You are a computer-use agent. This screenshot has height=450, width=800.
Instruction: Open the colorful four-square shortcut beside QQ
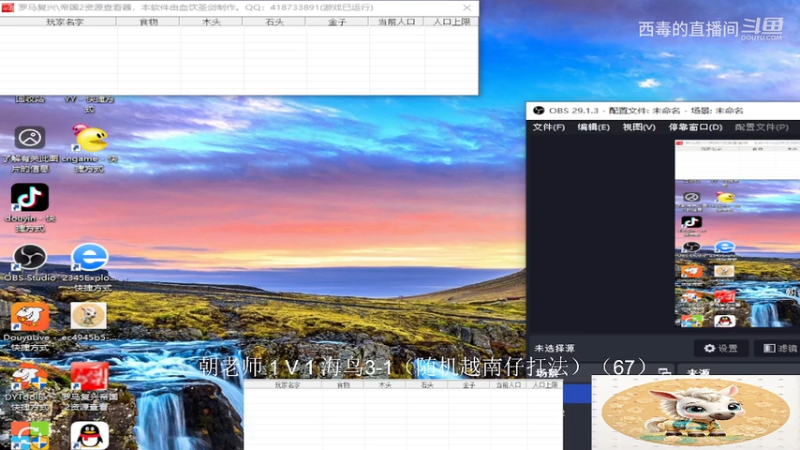30,436
